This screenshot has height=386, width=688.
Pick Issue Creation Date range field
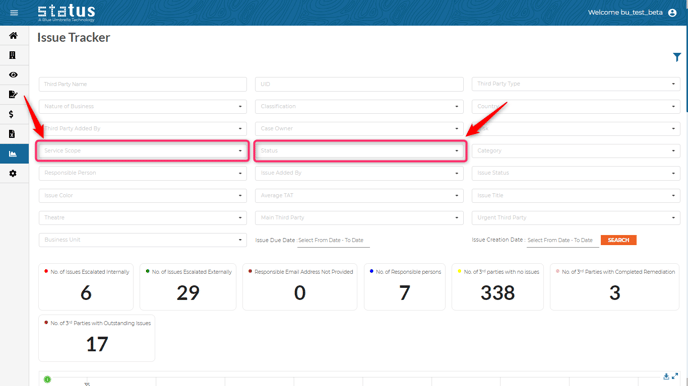pyautogui.click(x=563, y=240)
